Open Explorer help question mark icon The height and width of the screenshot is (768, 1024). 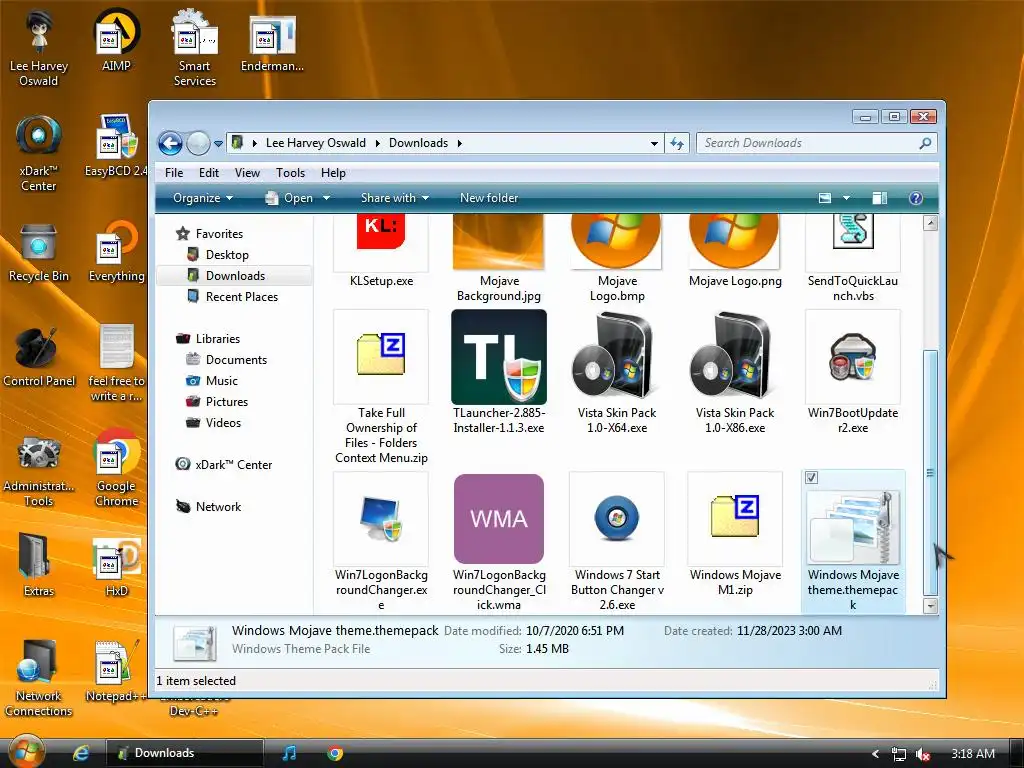tap(916, 198)
